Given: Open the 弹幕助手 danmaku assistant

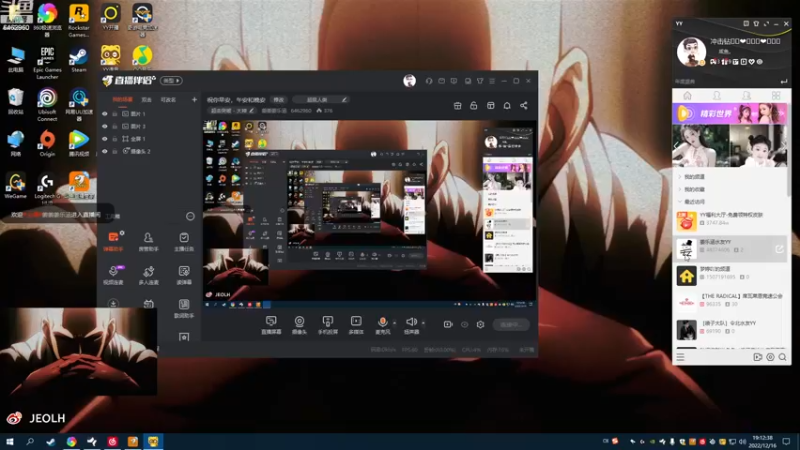Looking at the screenshot, I should pyautogui.click(x=113, y=242).
